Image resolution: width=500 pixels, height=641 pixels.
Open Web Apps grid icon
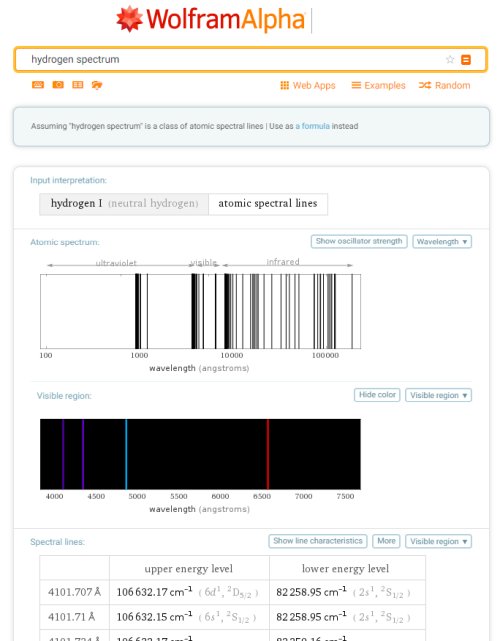(285, 85)
